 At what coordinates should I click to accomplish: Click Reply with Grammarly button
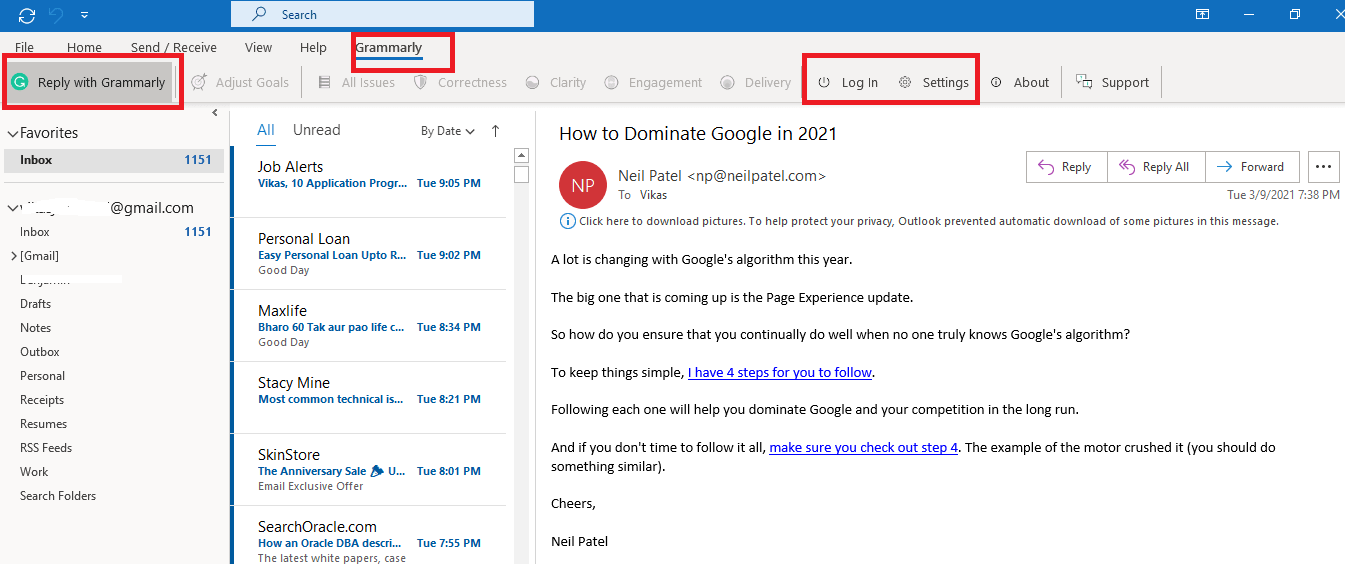[x=91, y=83]
